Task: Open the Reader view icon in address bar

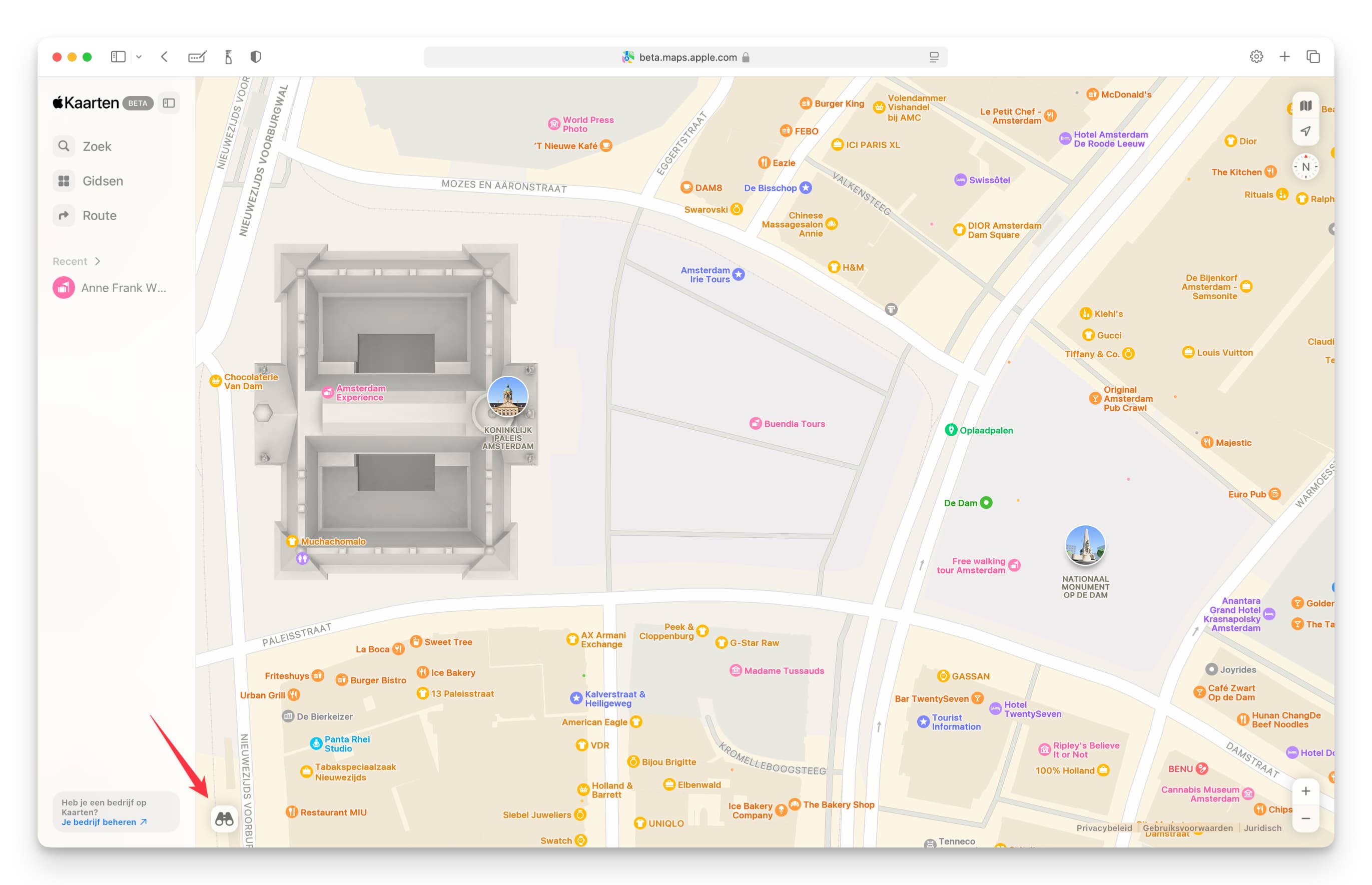Action: pyautogui.click(x=934, y=57)
